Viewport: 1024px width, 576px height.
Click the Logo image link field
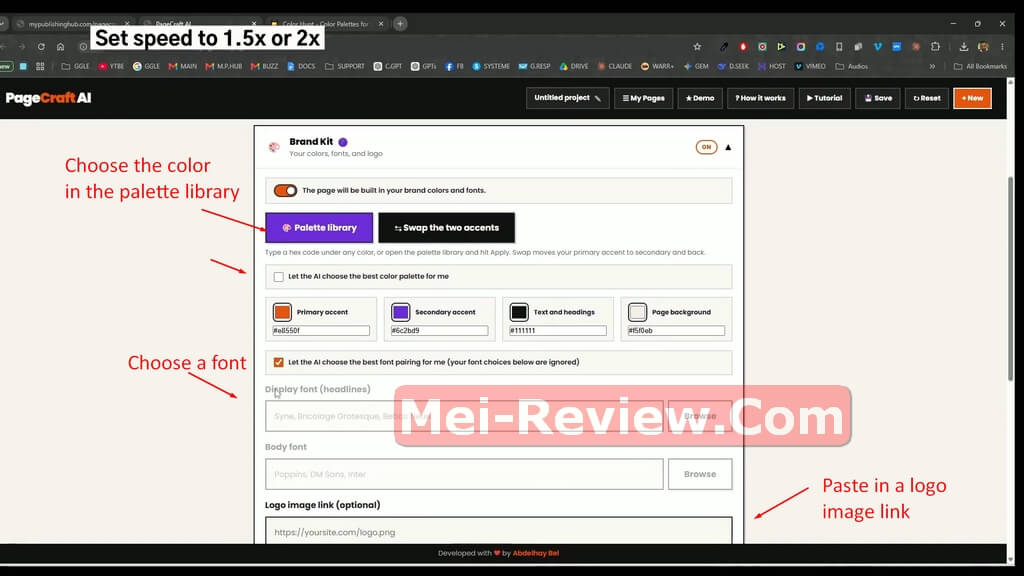coord(498,532)
